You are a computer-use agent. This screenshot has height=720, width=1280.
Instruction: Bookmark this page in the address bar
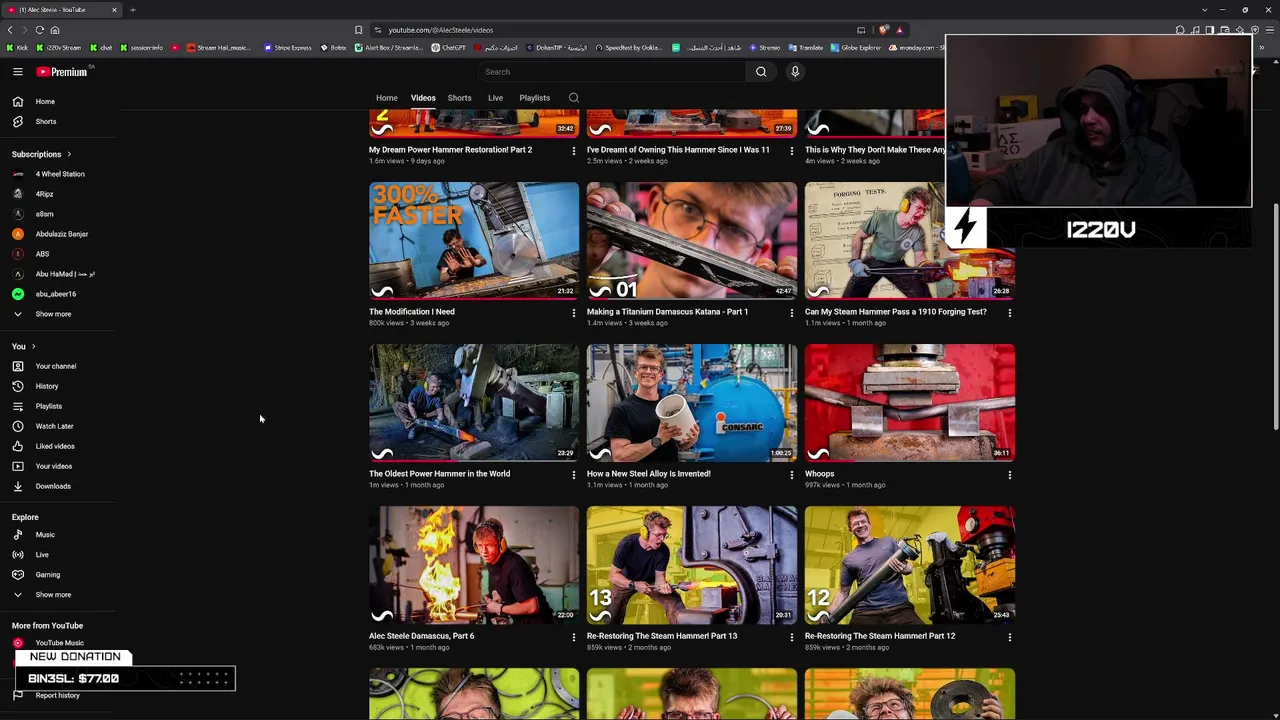[x=358, y=30]
